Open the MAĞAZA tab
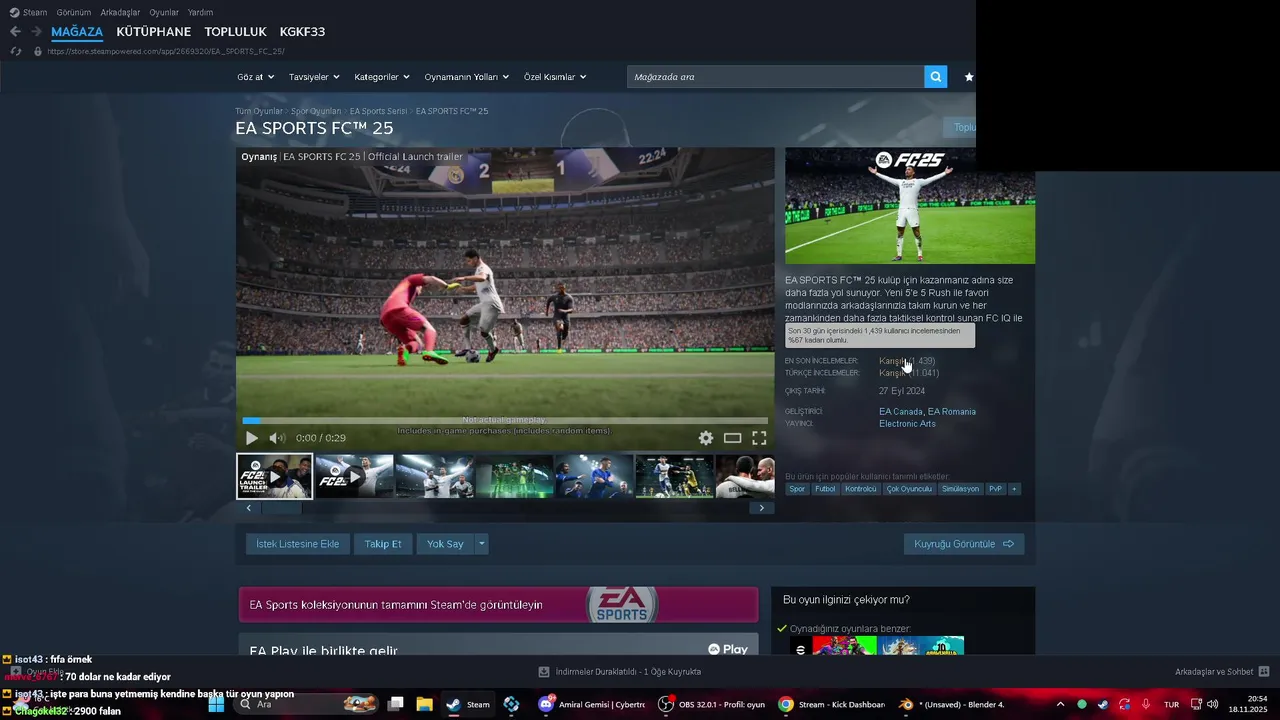Image resolution: width=1280 pixels, height=720 pixels. [77, 32]
